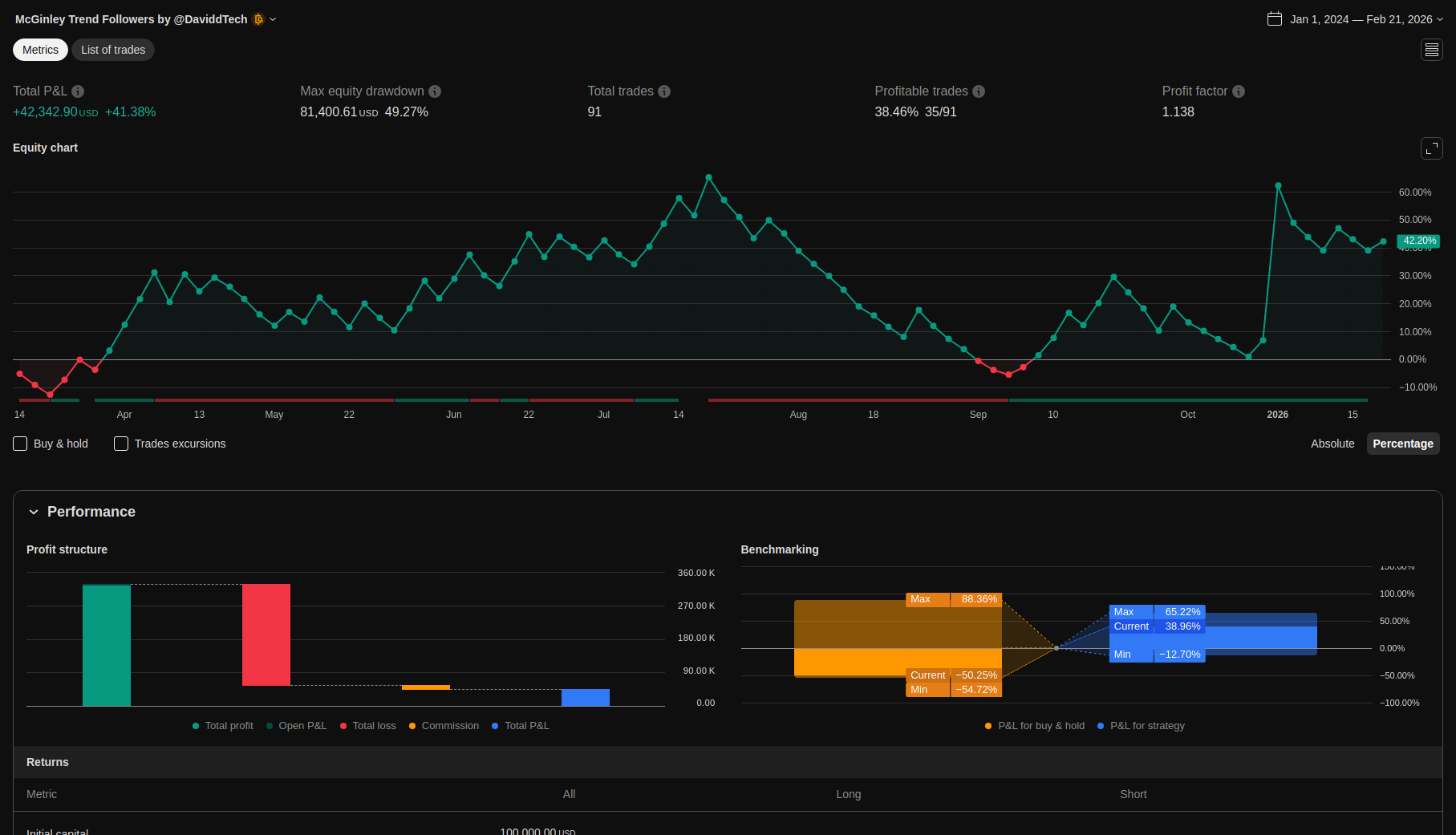Click the Profit factor info icon
The width and height of the screenshot is (1456, 835).
tap(1239, 91)
